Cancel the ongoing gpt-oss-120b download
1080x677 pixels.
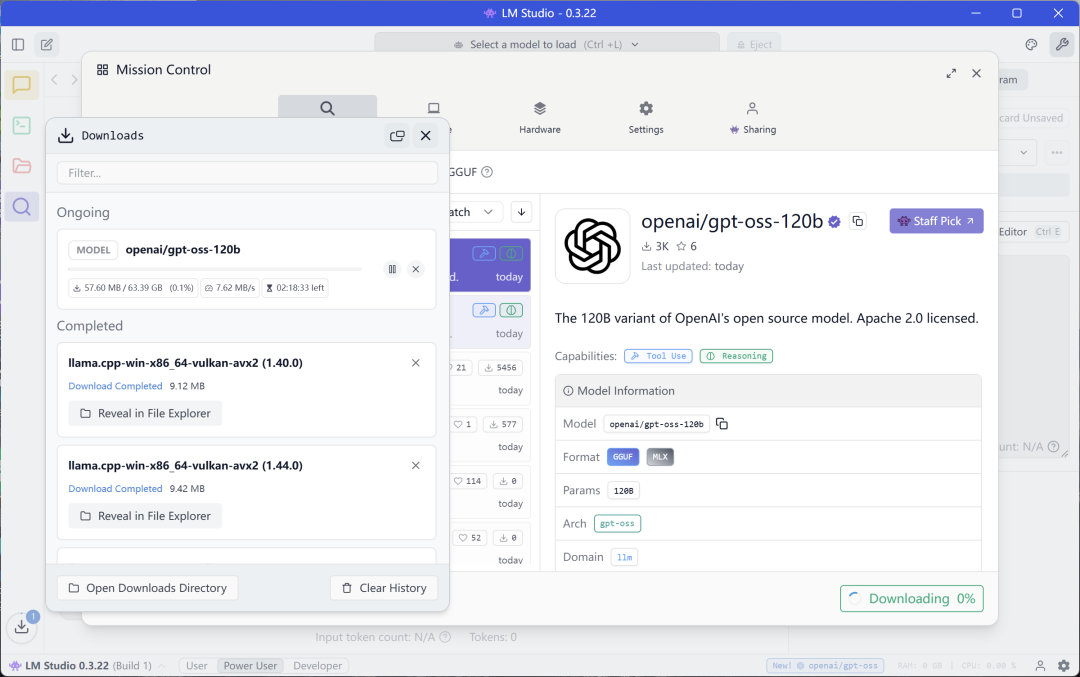pyautogui.click(x=415, y=269)
